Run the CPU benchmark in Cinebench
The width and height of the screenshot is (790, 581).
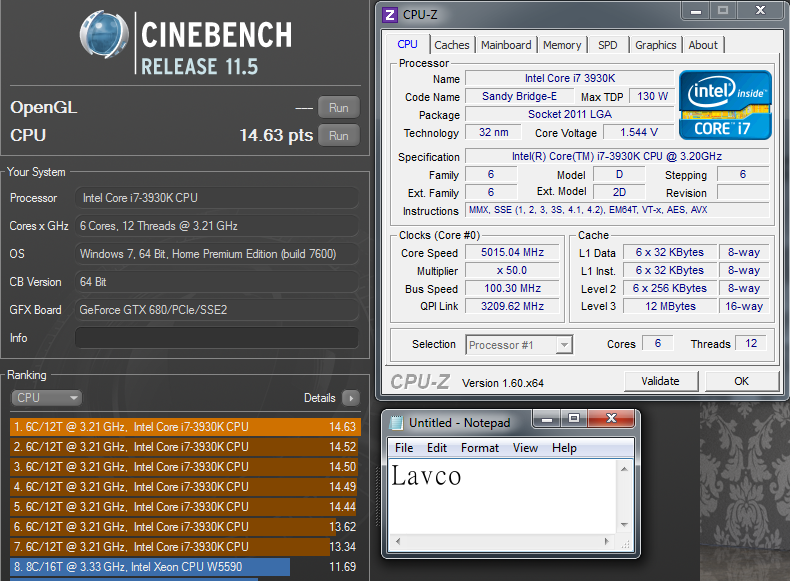(339, 136)
